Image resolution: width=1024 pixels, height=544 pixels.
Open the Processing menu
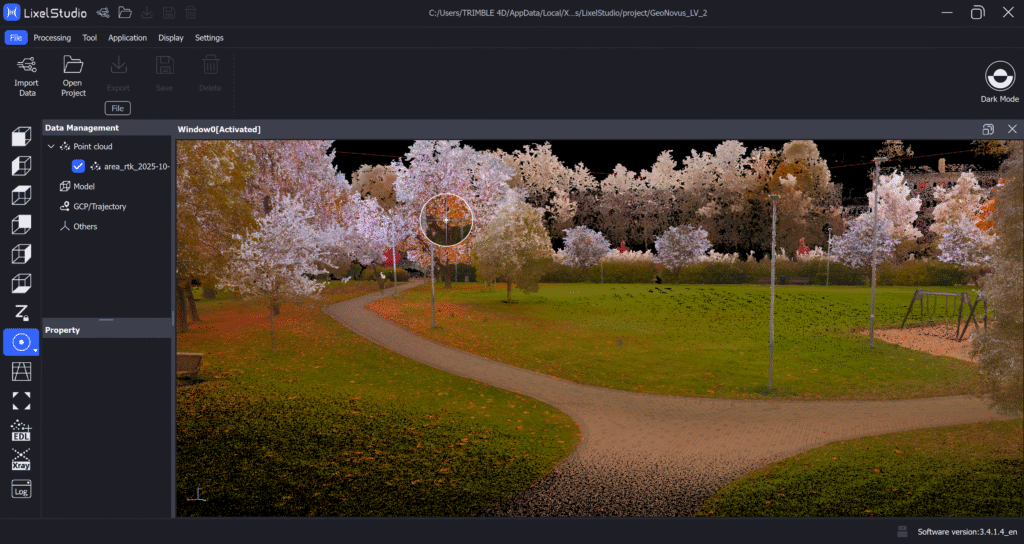[x=52, y=38]
